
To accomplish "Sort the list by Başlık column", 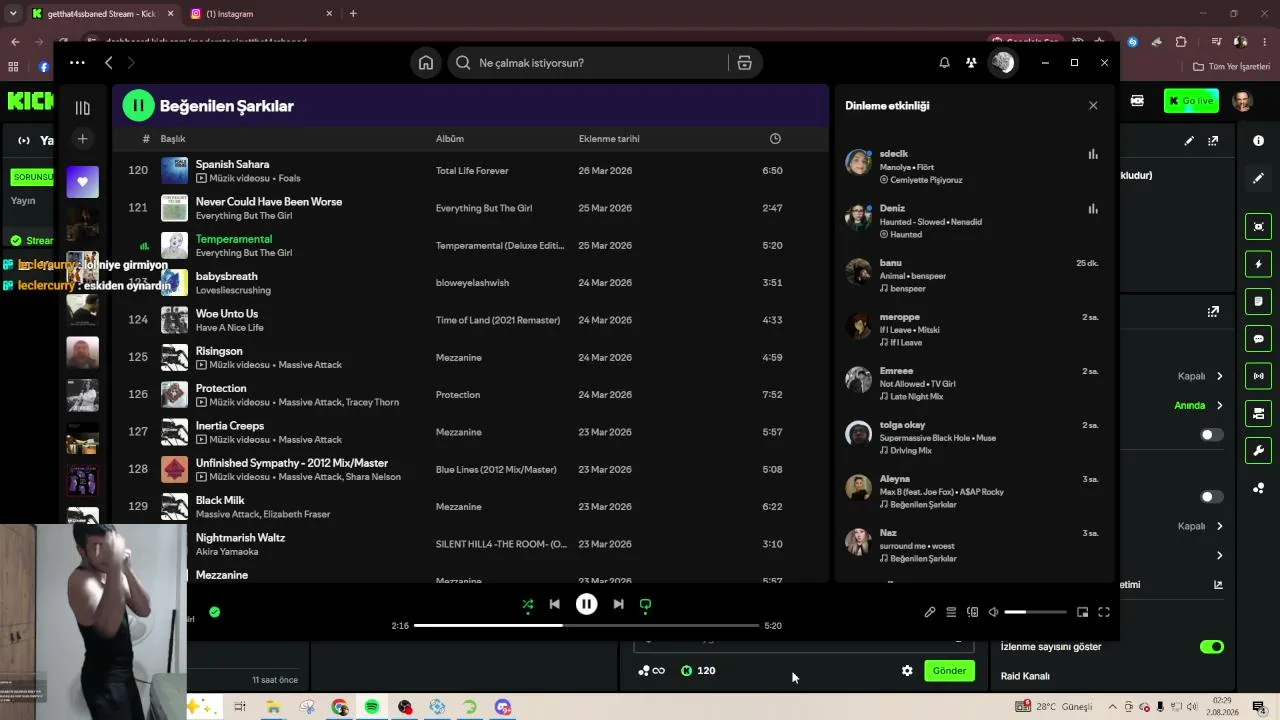I will click(173, 139).
